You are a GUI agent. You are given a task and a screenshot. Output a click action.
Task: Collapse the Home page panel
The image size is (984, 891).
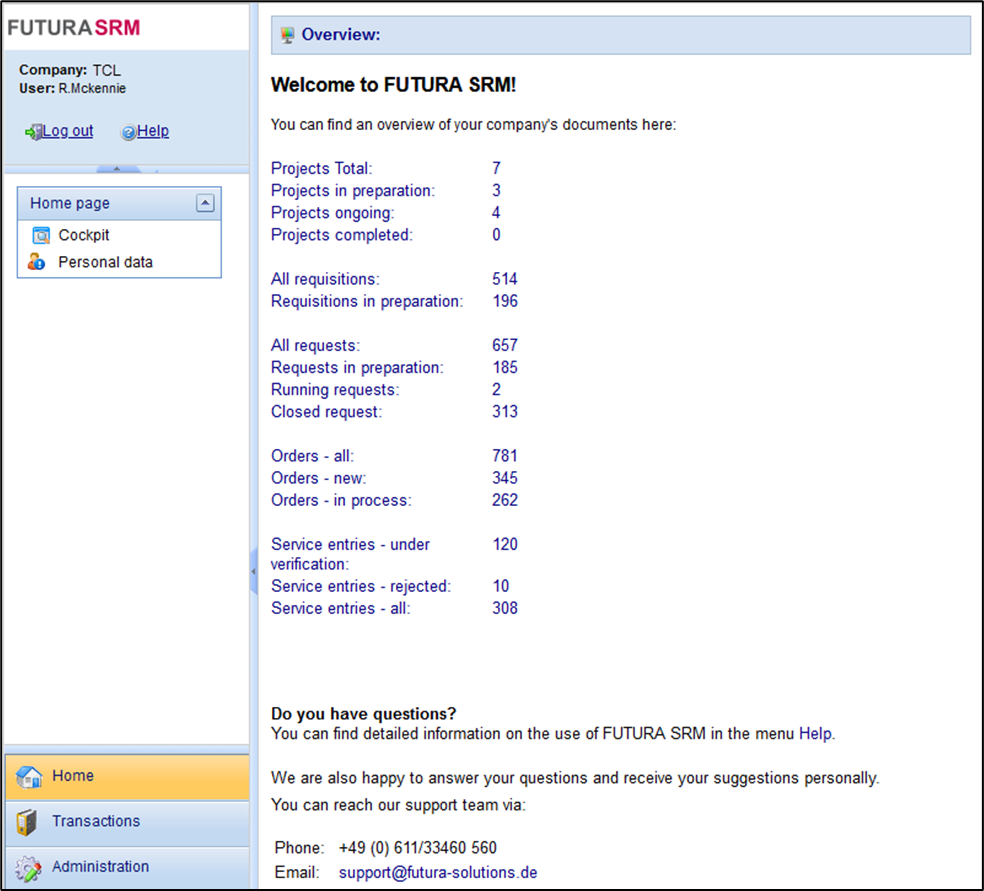point(204,203)
